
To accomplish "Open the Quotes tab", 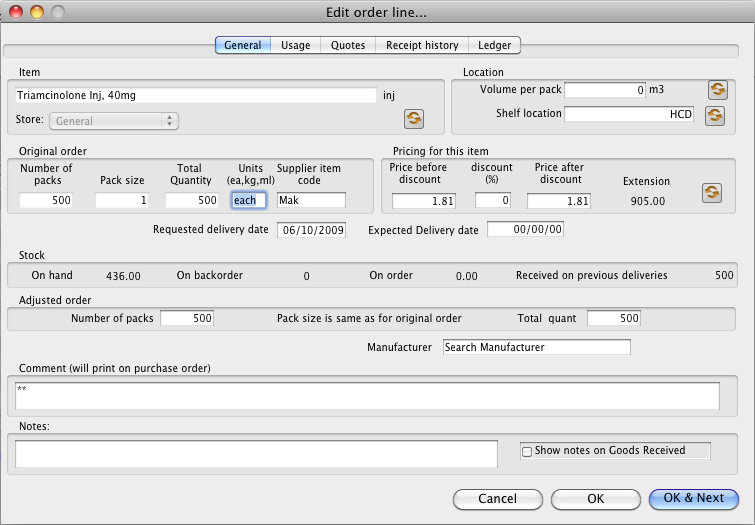I will (x=348, y=45).
